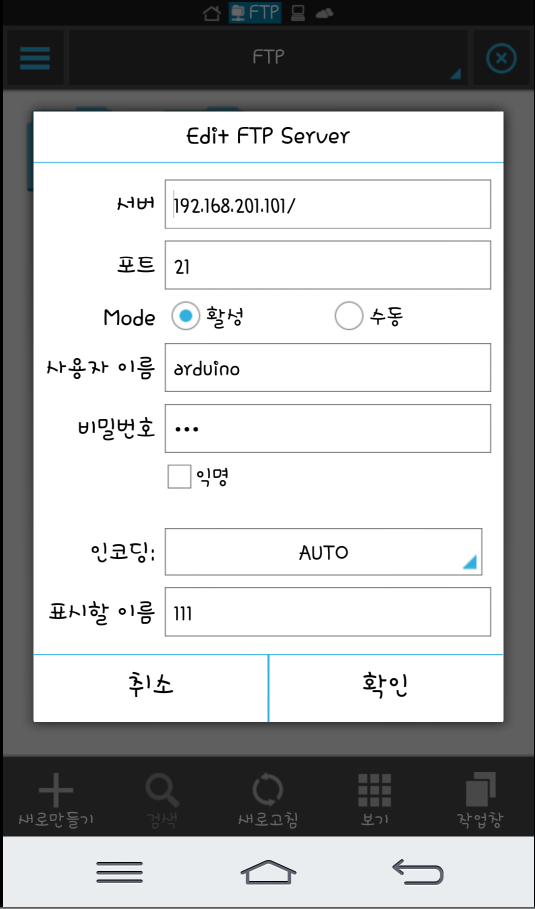Focus the 서버 address input field
Image resolution: width=535 pixels, height=909 pixels.
pos(327,204)
